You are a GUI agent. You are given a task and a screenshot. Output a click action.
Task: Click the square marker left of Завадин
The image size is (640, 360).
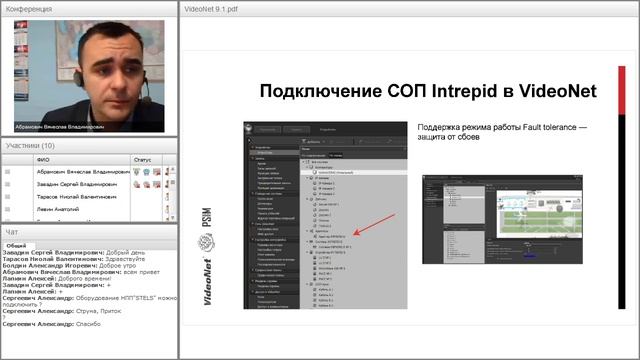click(7, 184)
